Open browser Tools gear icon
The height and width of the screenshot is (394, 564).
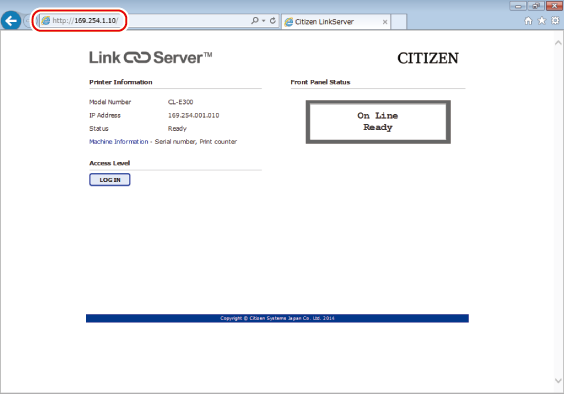pos(555,21)
